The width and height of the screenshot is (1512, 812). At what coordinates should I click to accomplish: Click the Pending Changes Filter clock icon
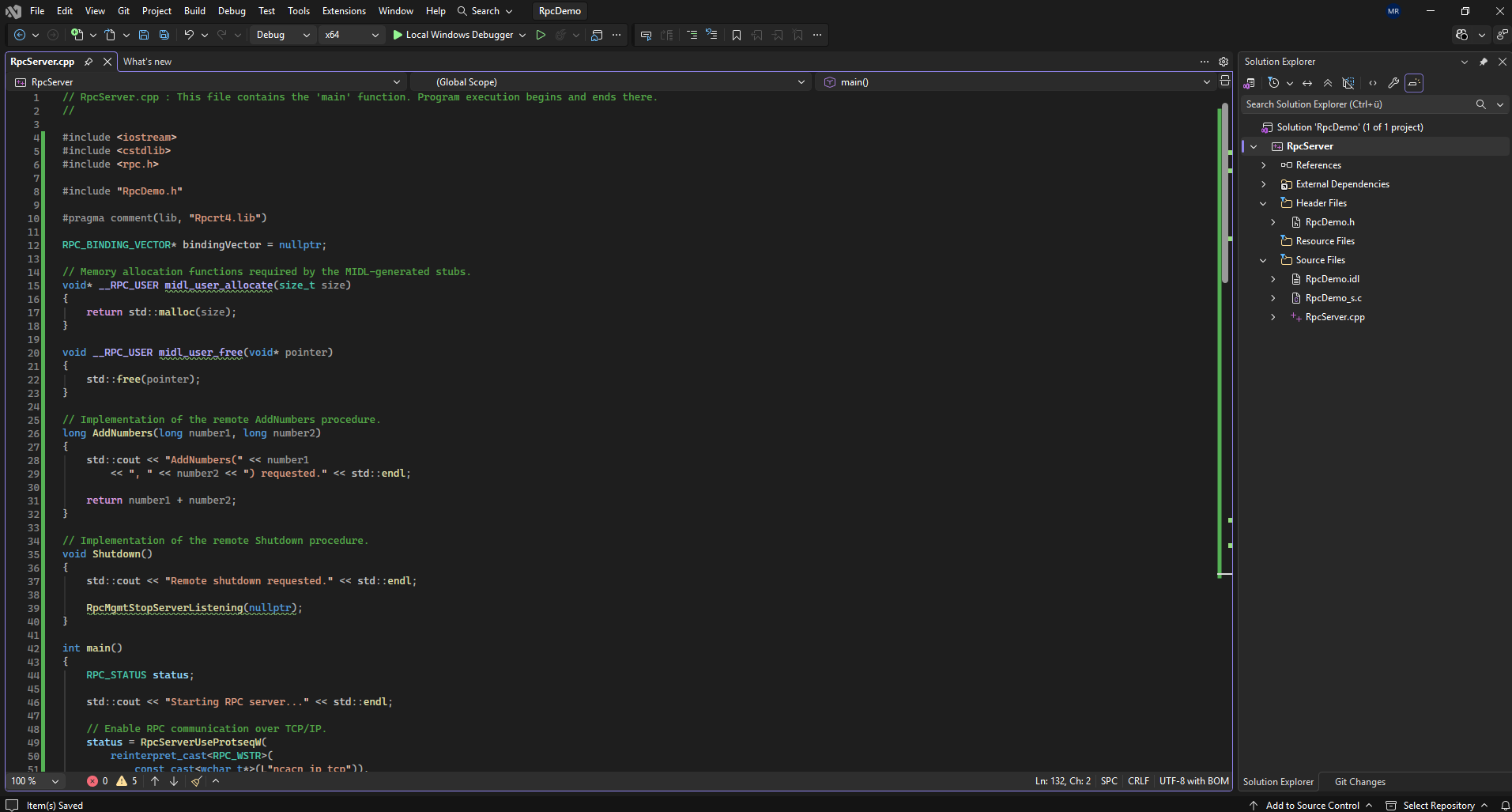pos(1273,83)
